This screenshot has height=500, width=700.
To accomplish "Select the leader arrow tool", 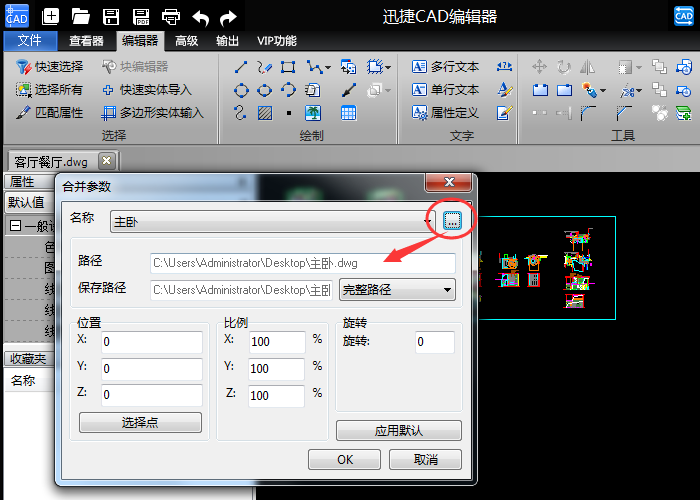I will (349, 90).
